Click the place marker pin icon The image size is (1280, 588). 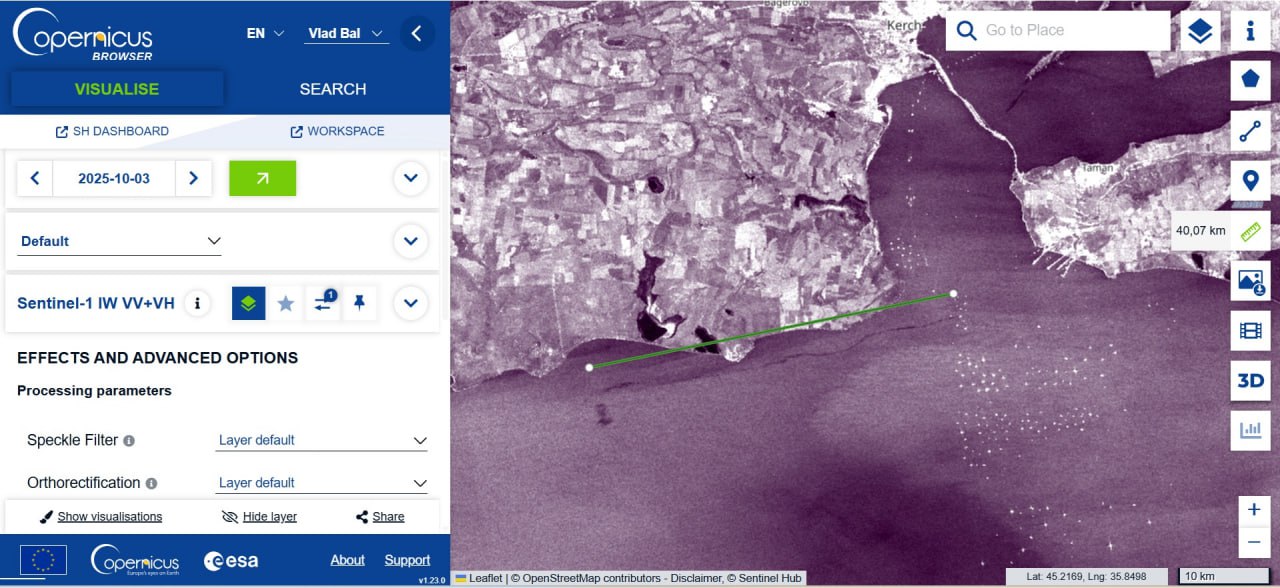pos(1250,181)
